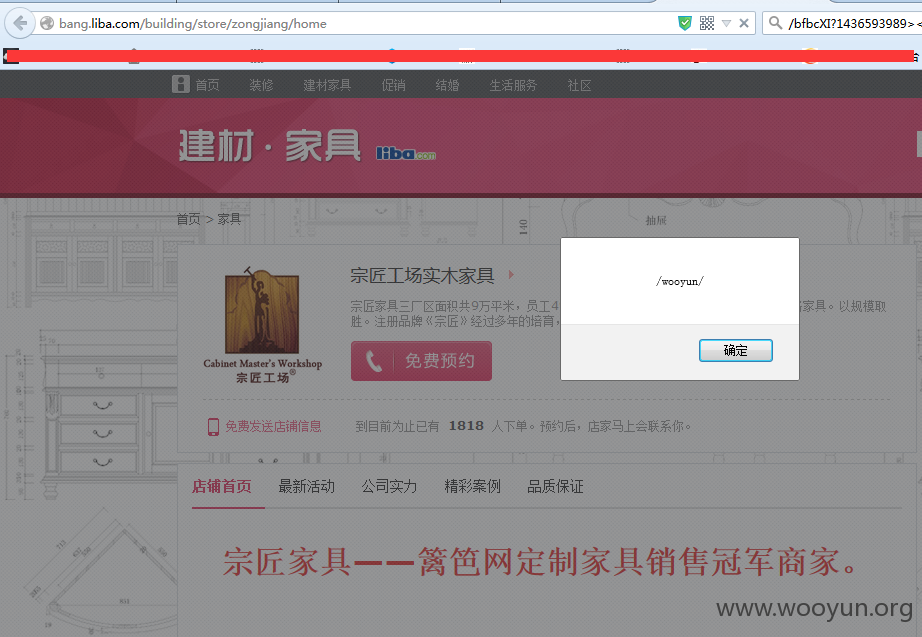The image size is (922, 637).
Task: Click the 建材·家具 banner heading
Action: pos(269,145)
